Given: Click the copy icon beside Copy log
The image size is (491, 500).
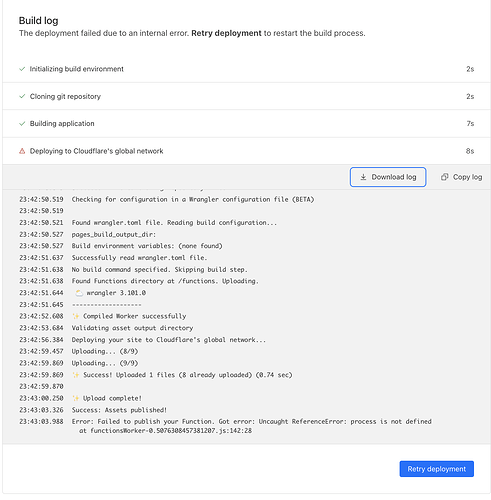Looking at the screenshot, I should (x=444, y=177).
